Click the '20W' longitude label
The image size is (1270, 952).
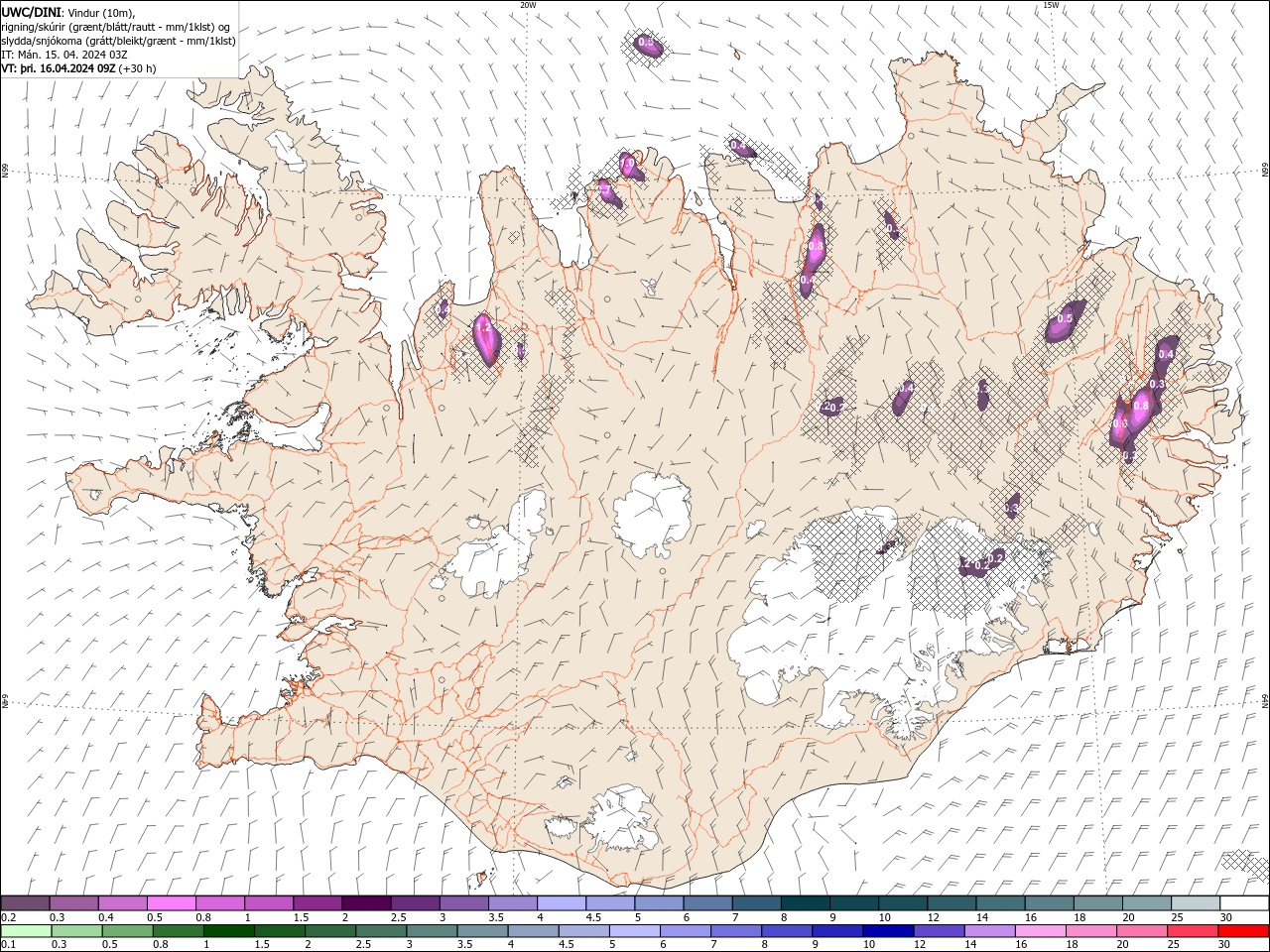pos(528,5)
